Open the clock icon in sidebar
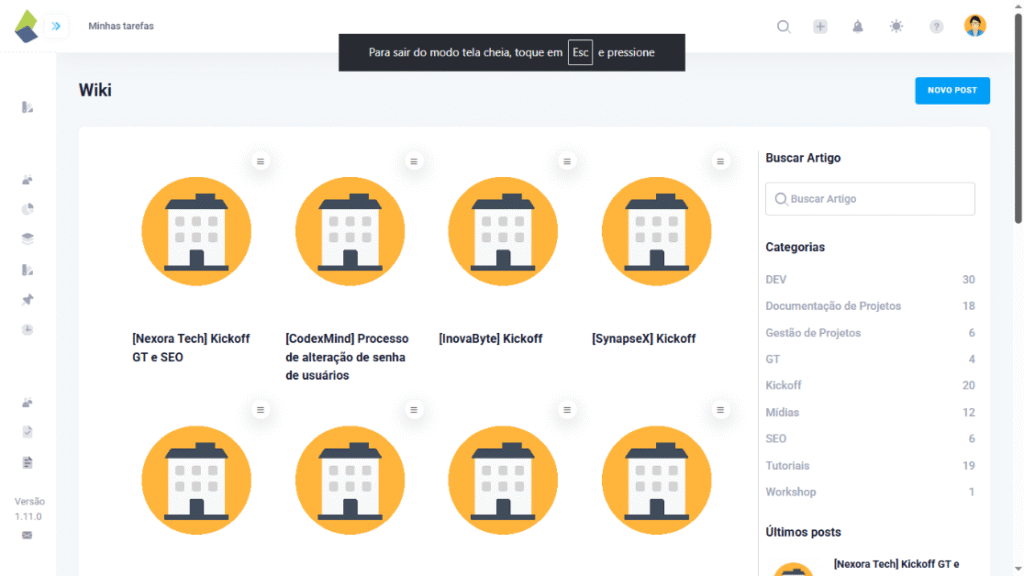This screenshot has height=576, width=1024. tap(27, 330)
